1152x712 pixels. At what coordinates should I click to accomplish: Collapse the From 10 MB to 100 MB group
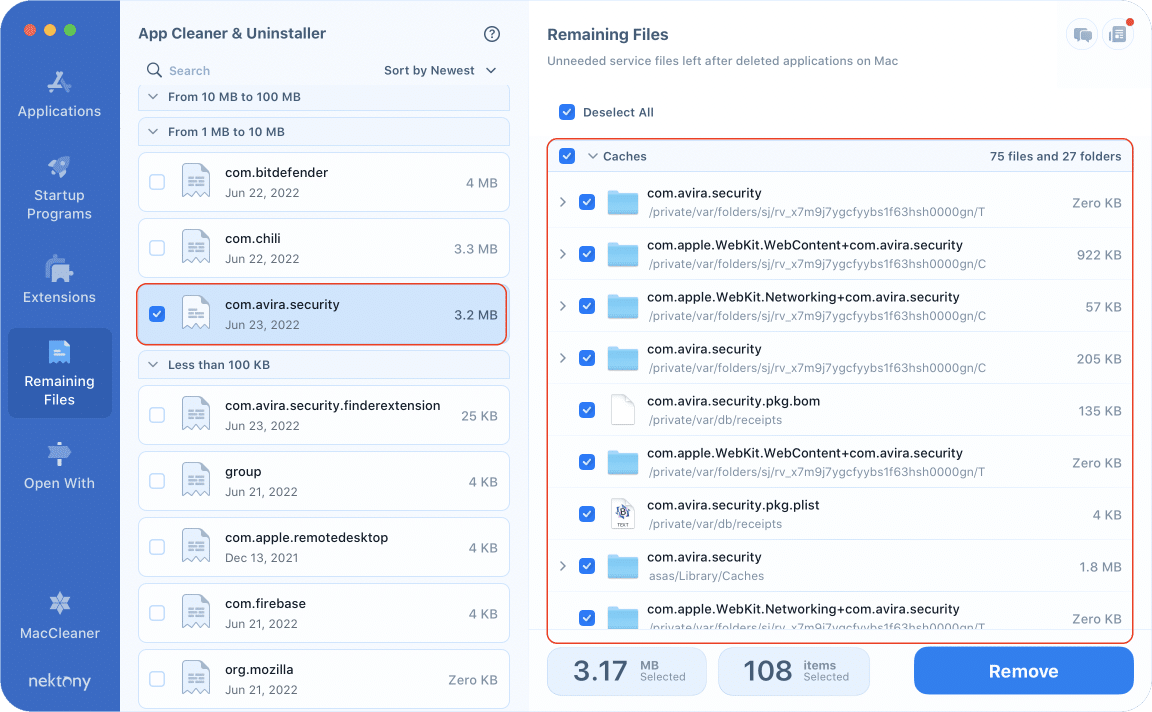click(x=153, y=96)
